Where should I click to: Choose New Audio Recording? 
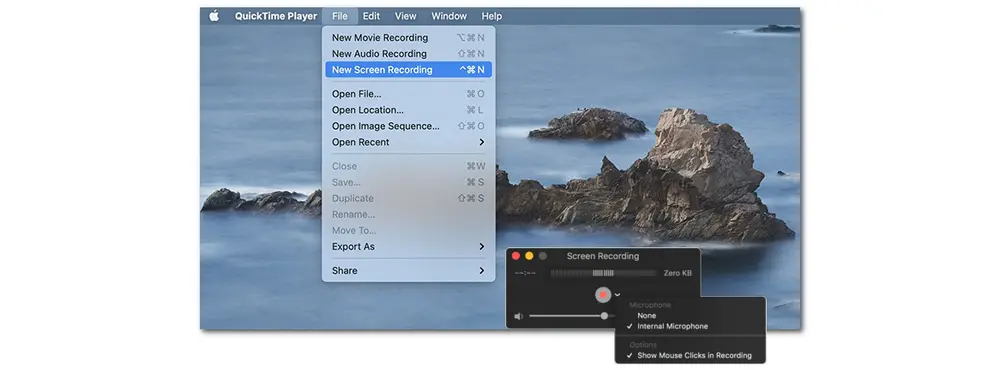tap(408, 54)
